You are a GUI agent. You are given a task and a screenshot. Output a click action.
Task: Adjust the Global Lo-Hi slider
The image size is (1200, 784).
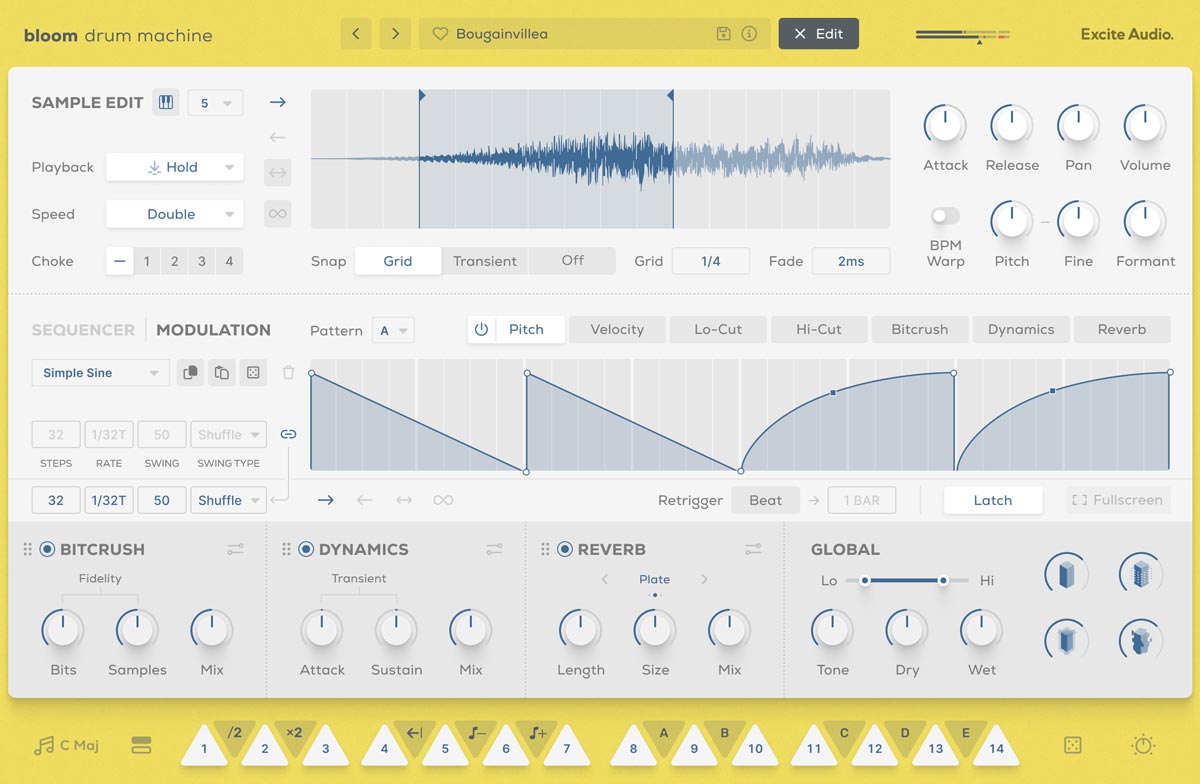[x=905, y=579]
